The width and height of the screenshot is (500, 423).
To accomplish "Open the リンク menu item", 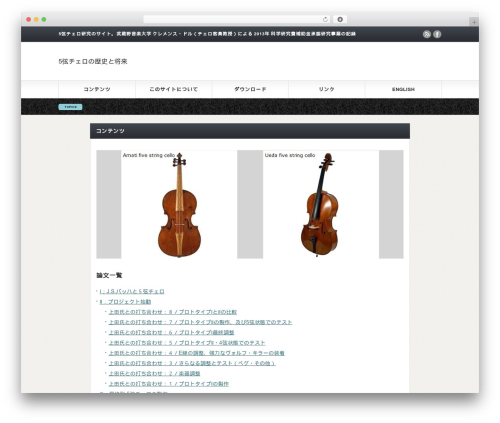I will (327, 89).
